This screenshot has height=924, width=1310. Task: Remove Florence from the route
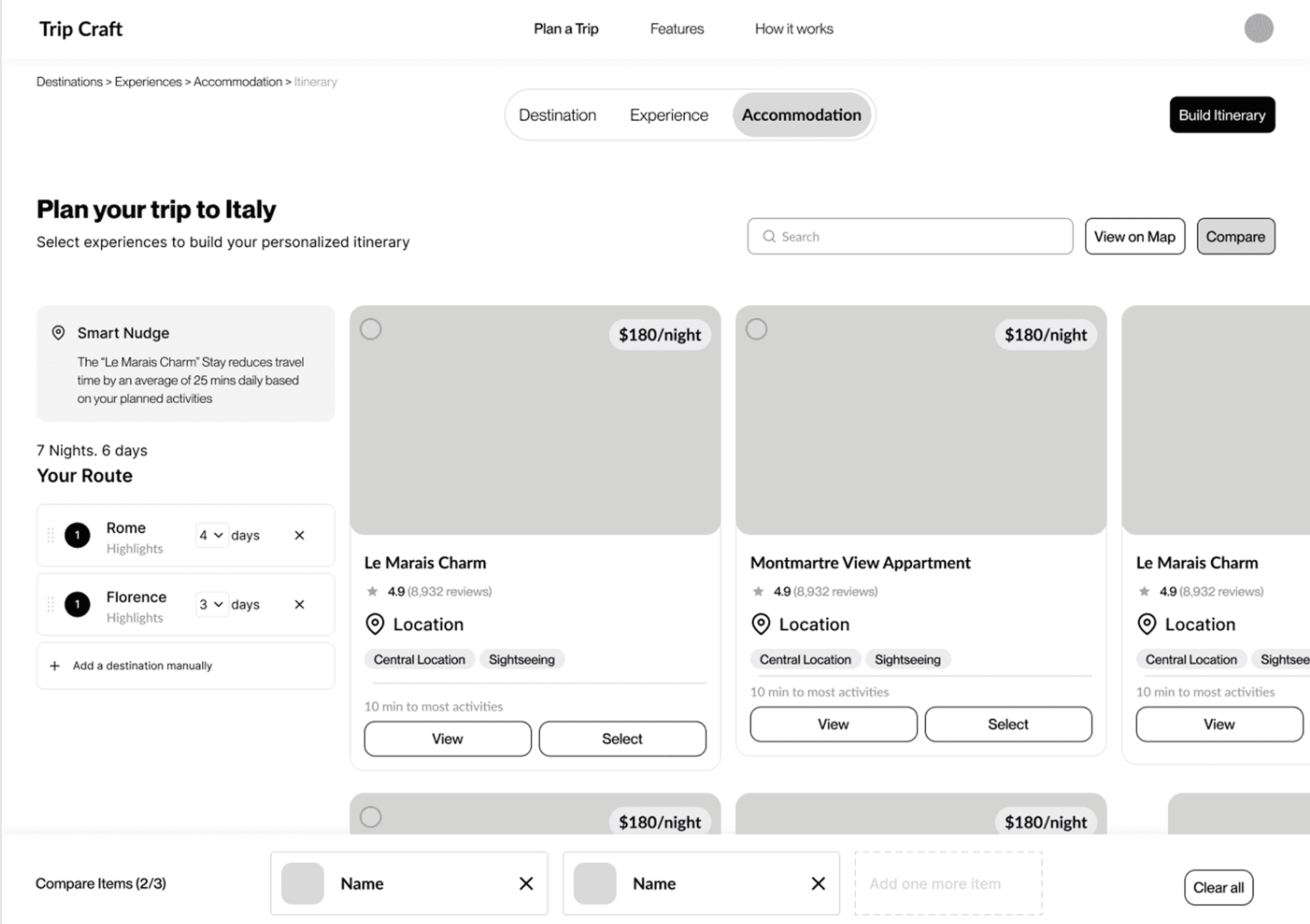299,604
